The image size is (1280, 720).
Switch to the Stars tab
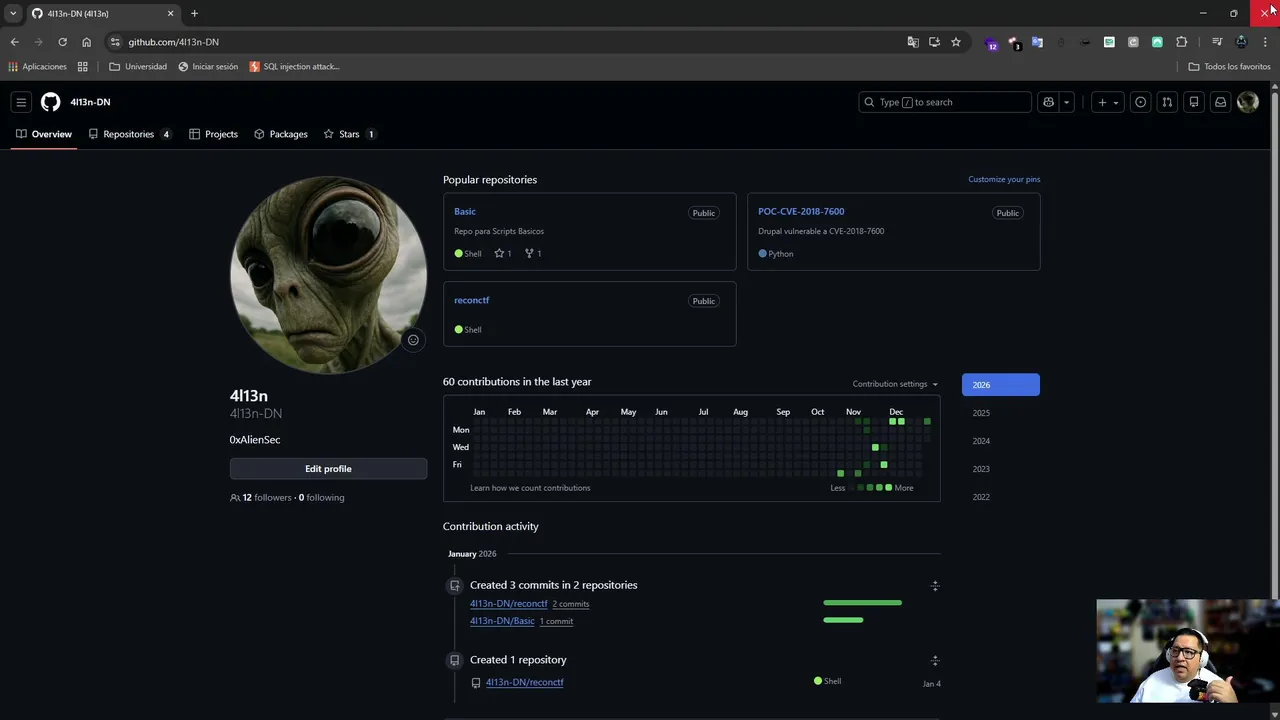pyautogui.click(x=349, y=134)
